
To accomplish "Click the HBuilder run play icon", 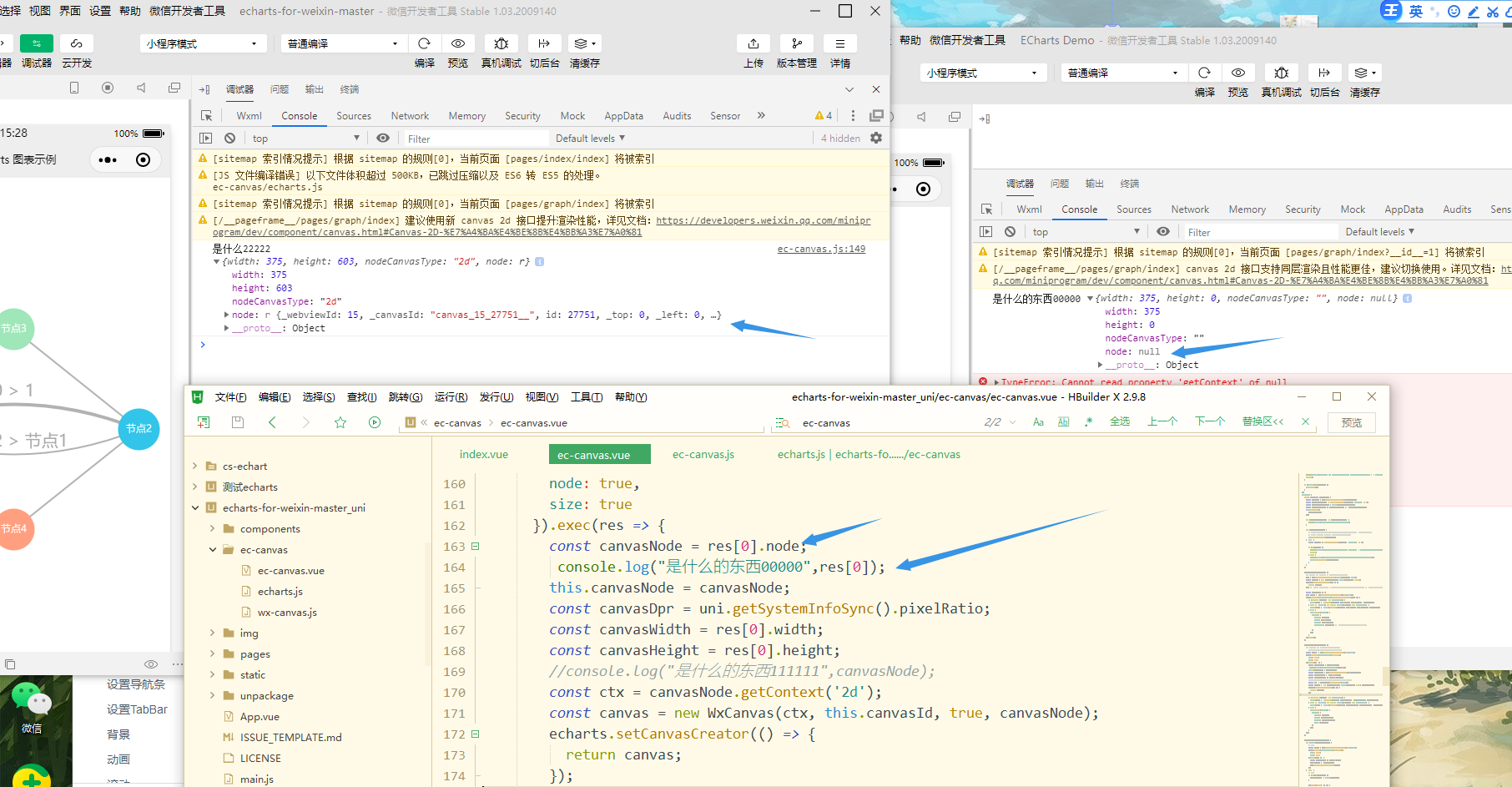I will tap(375, 422).
